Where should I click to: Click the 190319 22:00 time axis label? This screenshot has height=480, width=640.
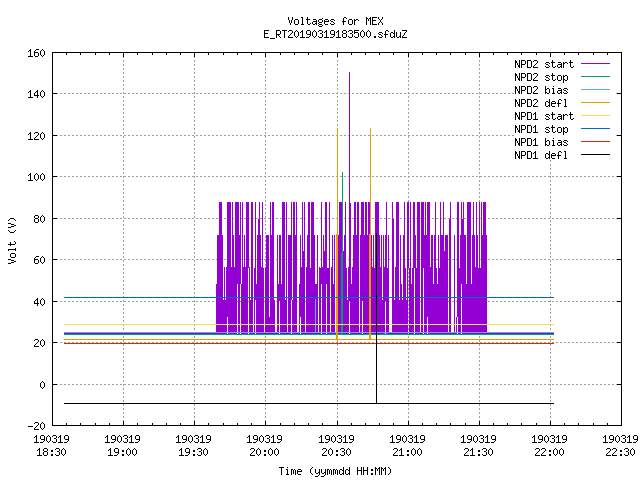coord(549,446)
